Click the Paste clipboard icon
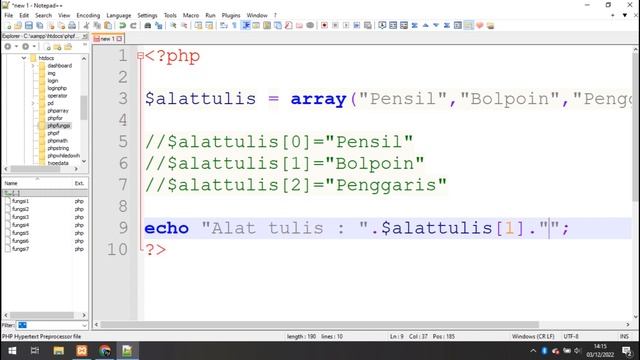This screenshot has width=640, height=360. click(108, 26)
